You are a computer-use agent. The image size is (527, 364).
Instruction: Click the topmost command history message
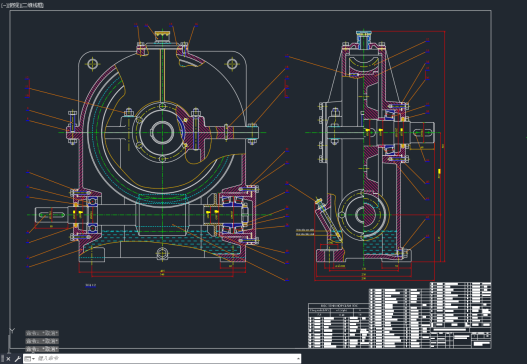click(x=42, y=333)
